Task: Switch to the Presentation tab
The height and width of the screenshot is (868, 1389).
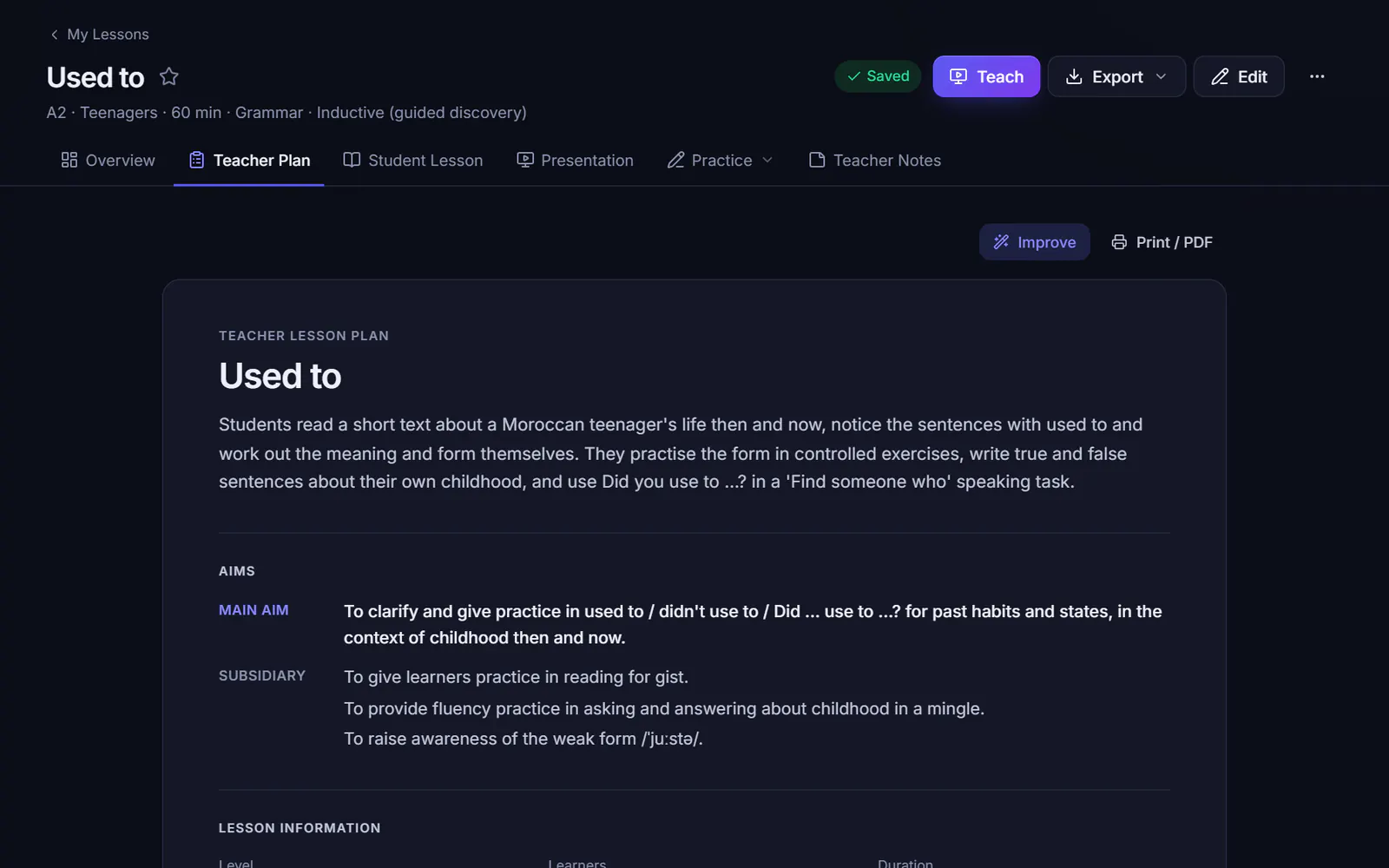Action: click(575, 161)
